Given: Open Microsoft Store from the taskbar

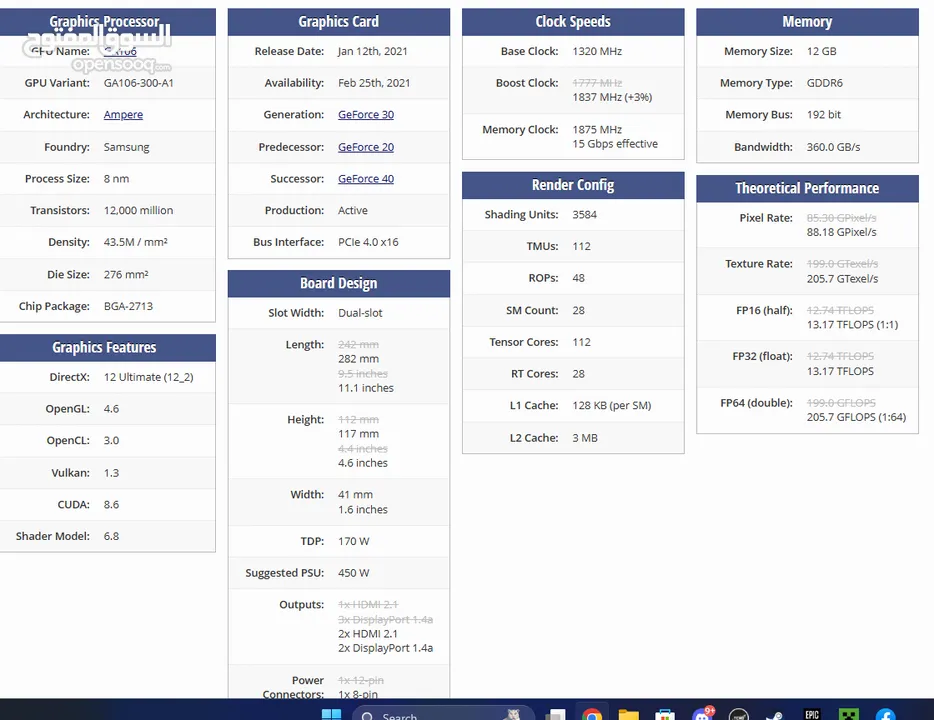Looking at the screenshot, I should tap(664, 714).
